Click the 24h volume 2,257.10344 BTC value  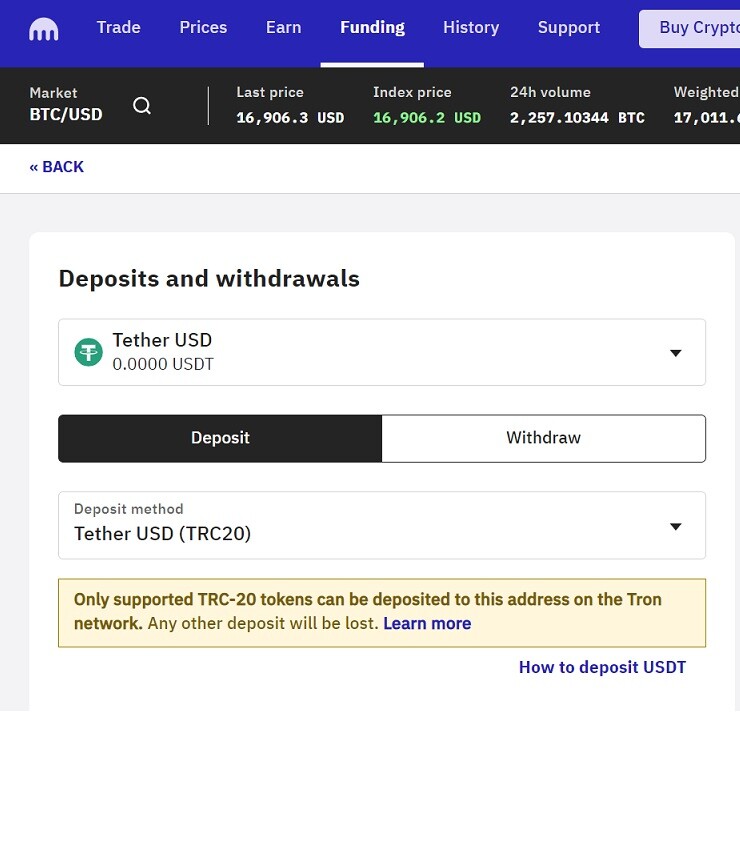pyautogui.click(x=577, y=117)
